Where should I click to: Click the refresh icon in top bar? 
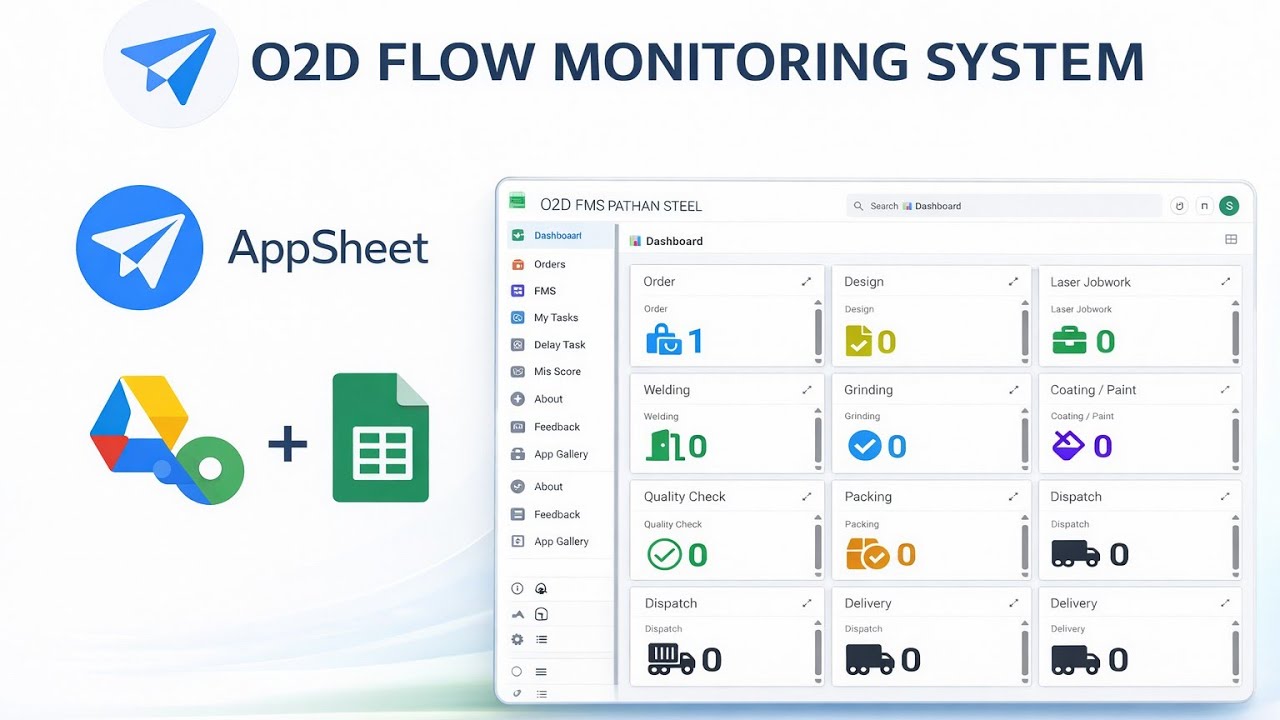[1179, 206]
